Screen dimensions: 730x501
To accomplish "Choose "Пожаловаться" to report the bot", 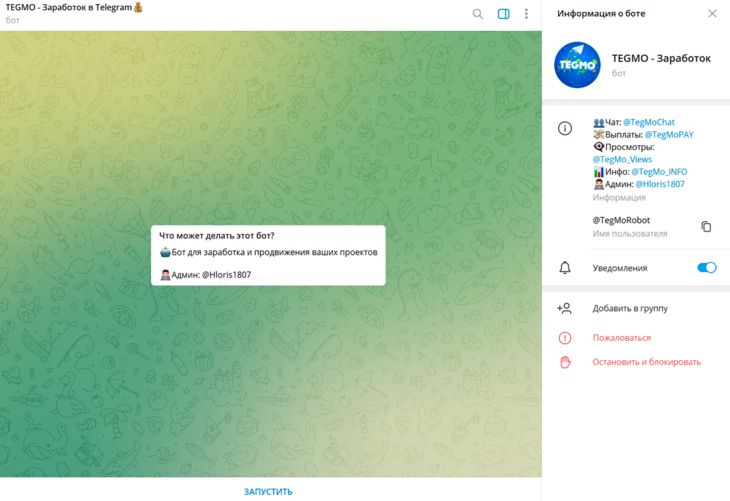I will (x=621, y=338).
